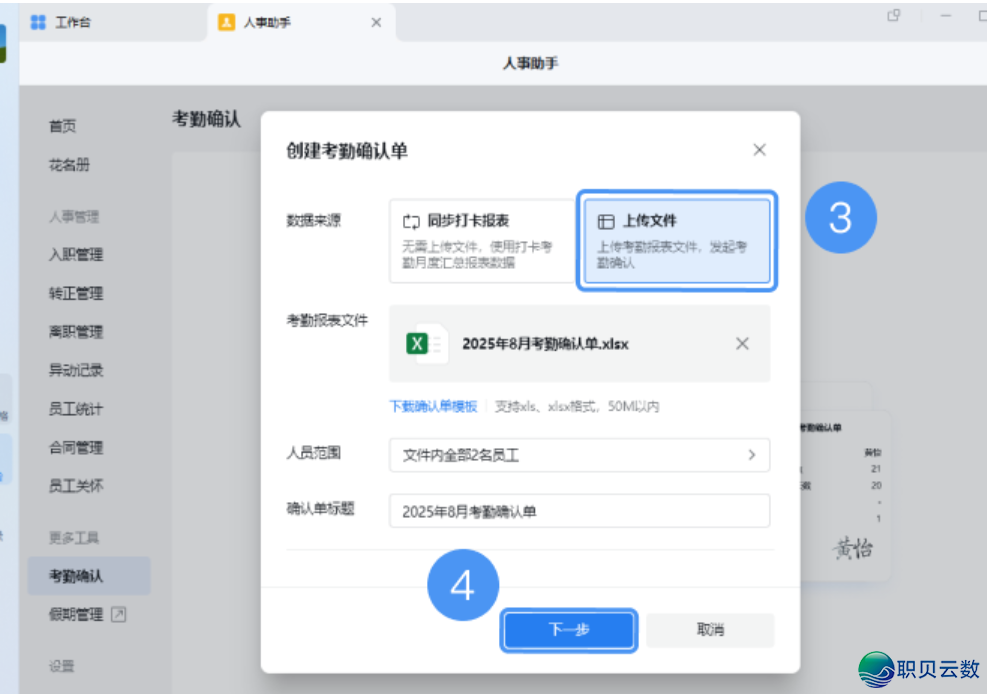The height and width of the screenshot is (694, 987).
Task: Close the 创建考勤确认单 dialog
Action: coord(759,150)
